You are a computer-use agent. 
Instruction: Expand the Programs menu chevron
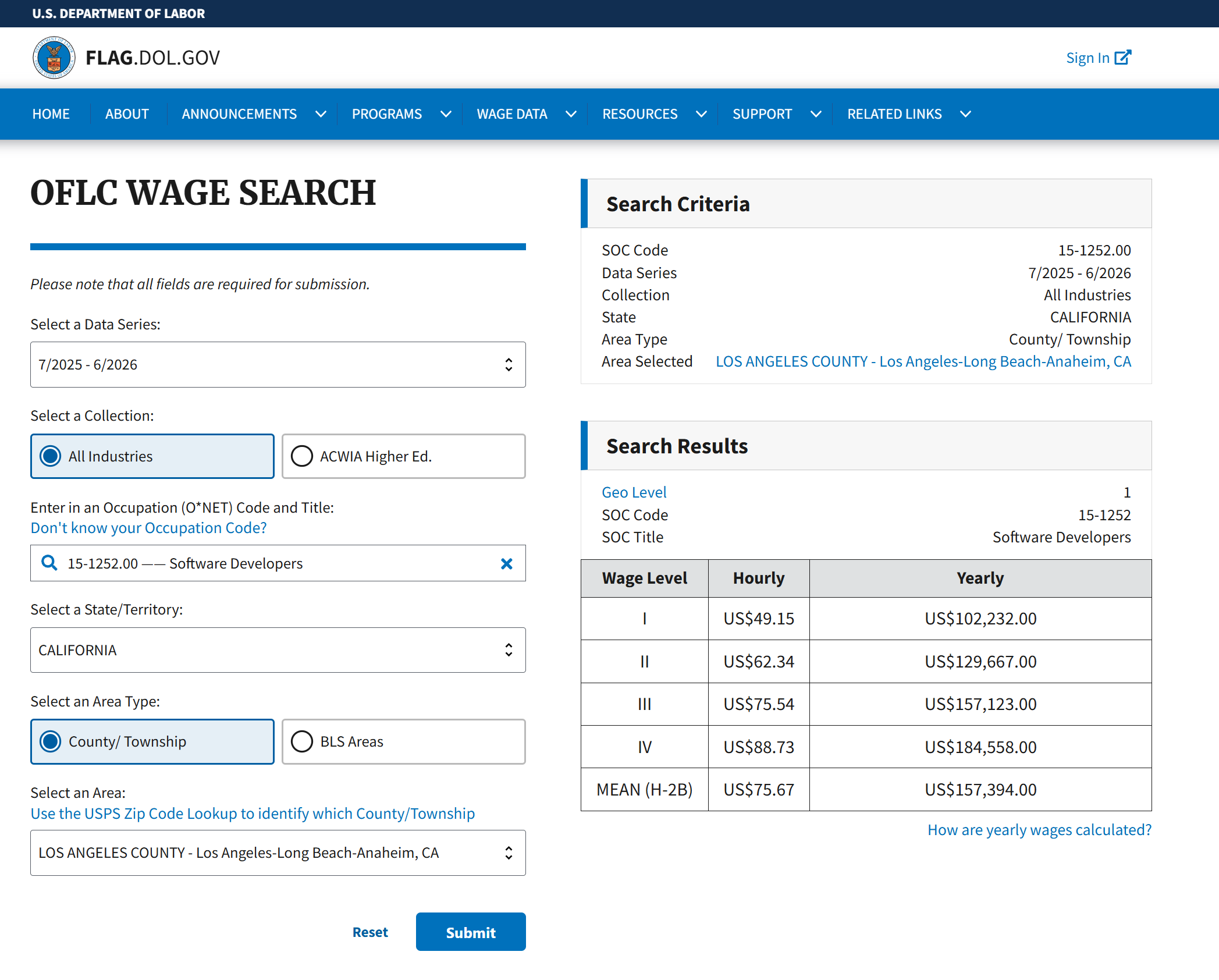(446, 114)
